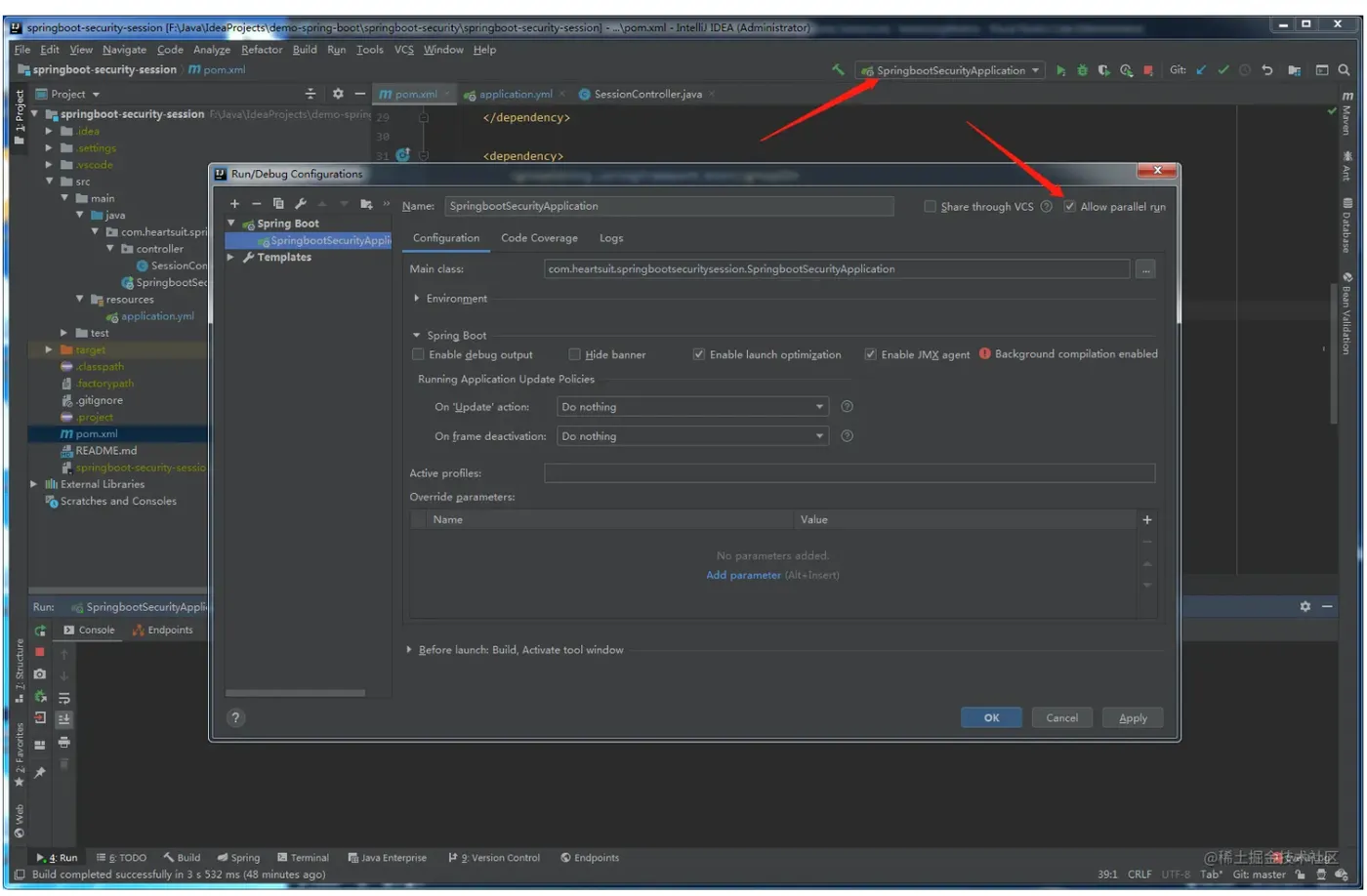The width and height of the screenshot is (1367, 896).
Task: Click the Apply button
Action: [x=1133, y=718]
